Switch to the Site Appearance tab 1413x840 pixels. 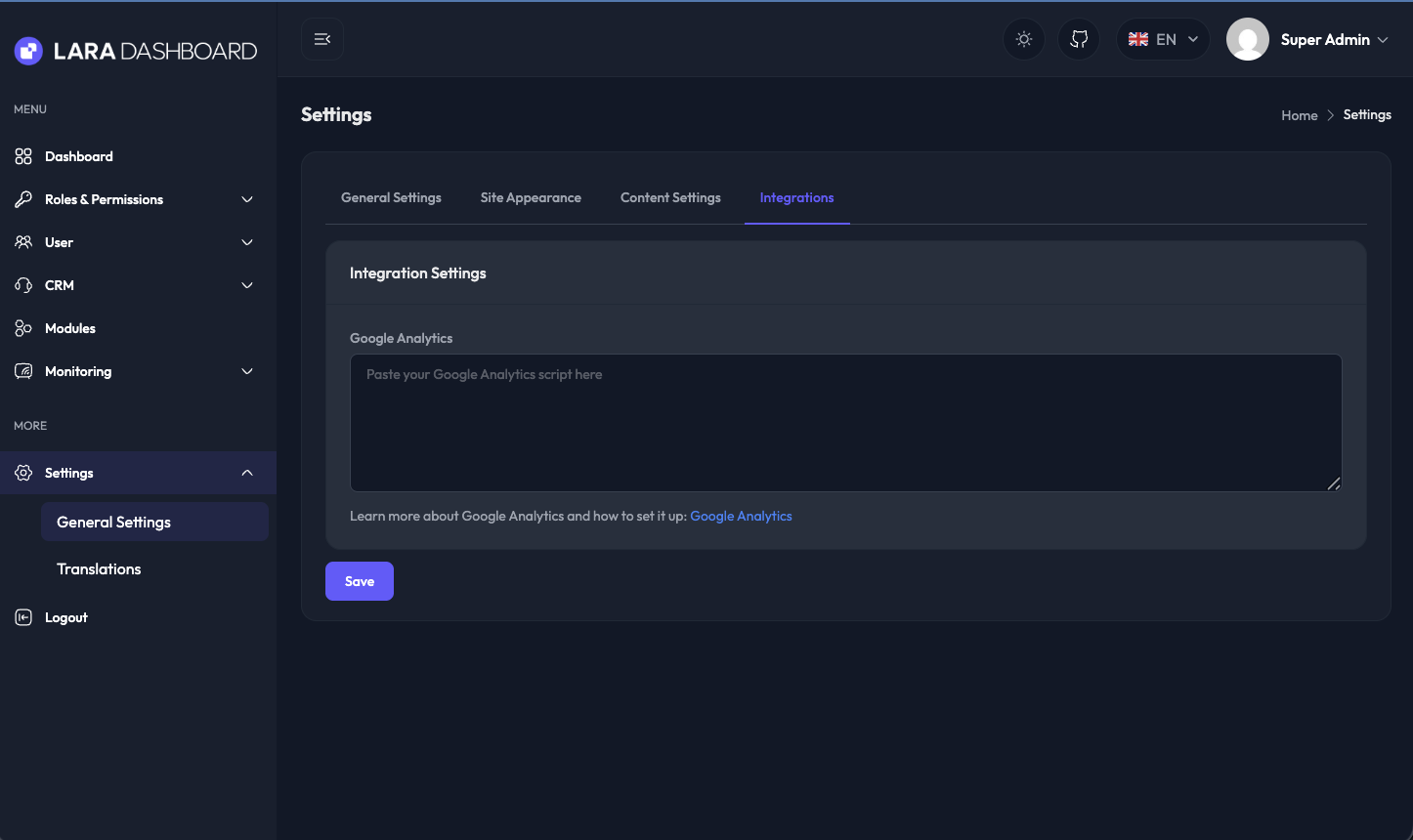pyautogui.click(x=531, y=197)
